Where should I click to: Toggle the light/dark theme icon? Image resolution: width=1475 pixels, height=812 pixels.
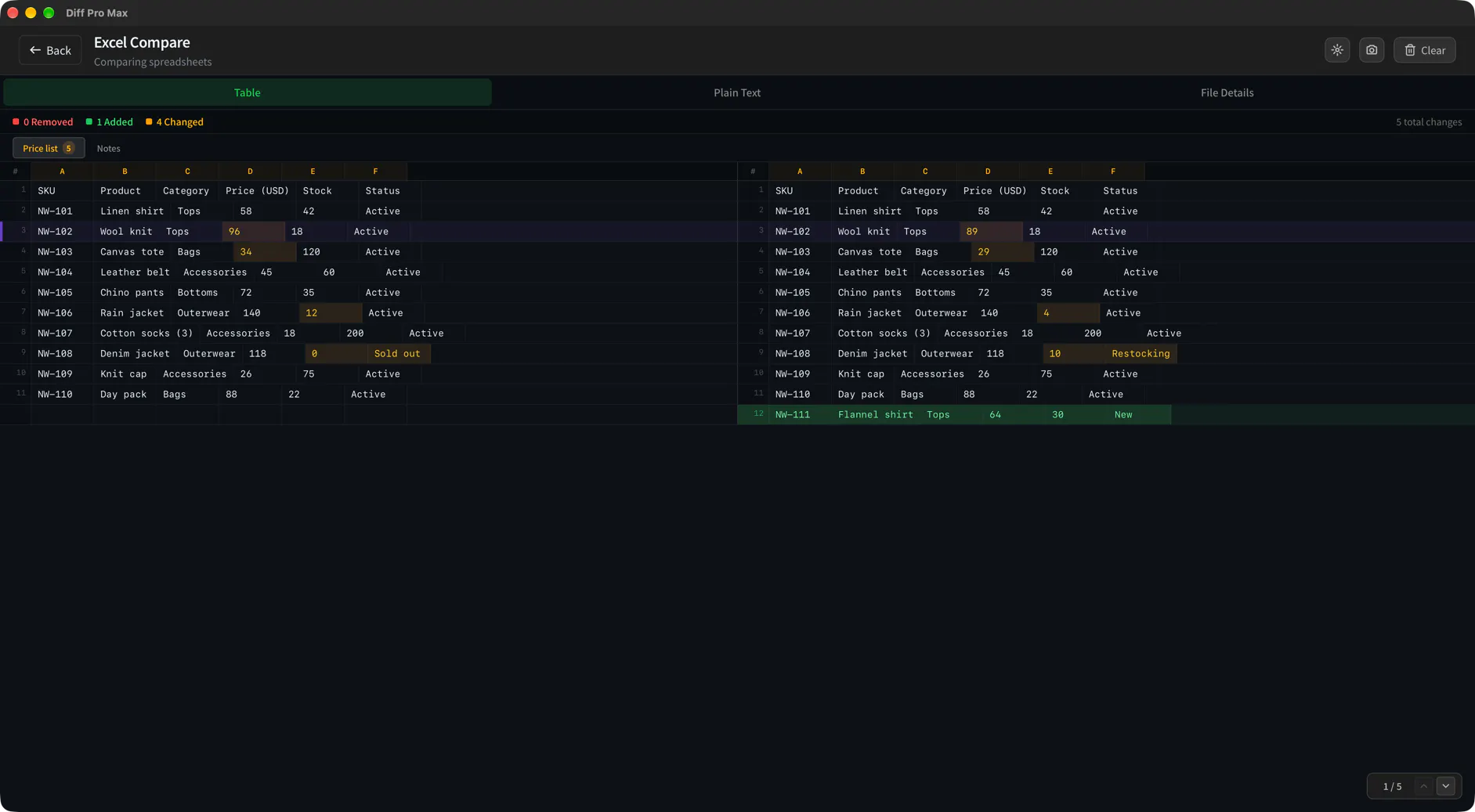[x=1337, y=50]
